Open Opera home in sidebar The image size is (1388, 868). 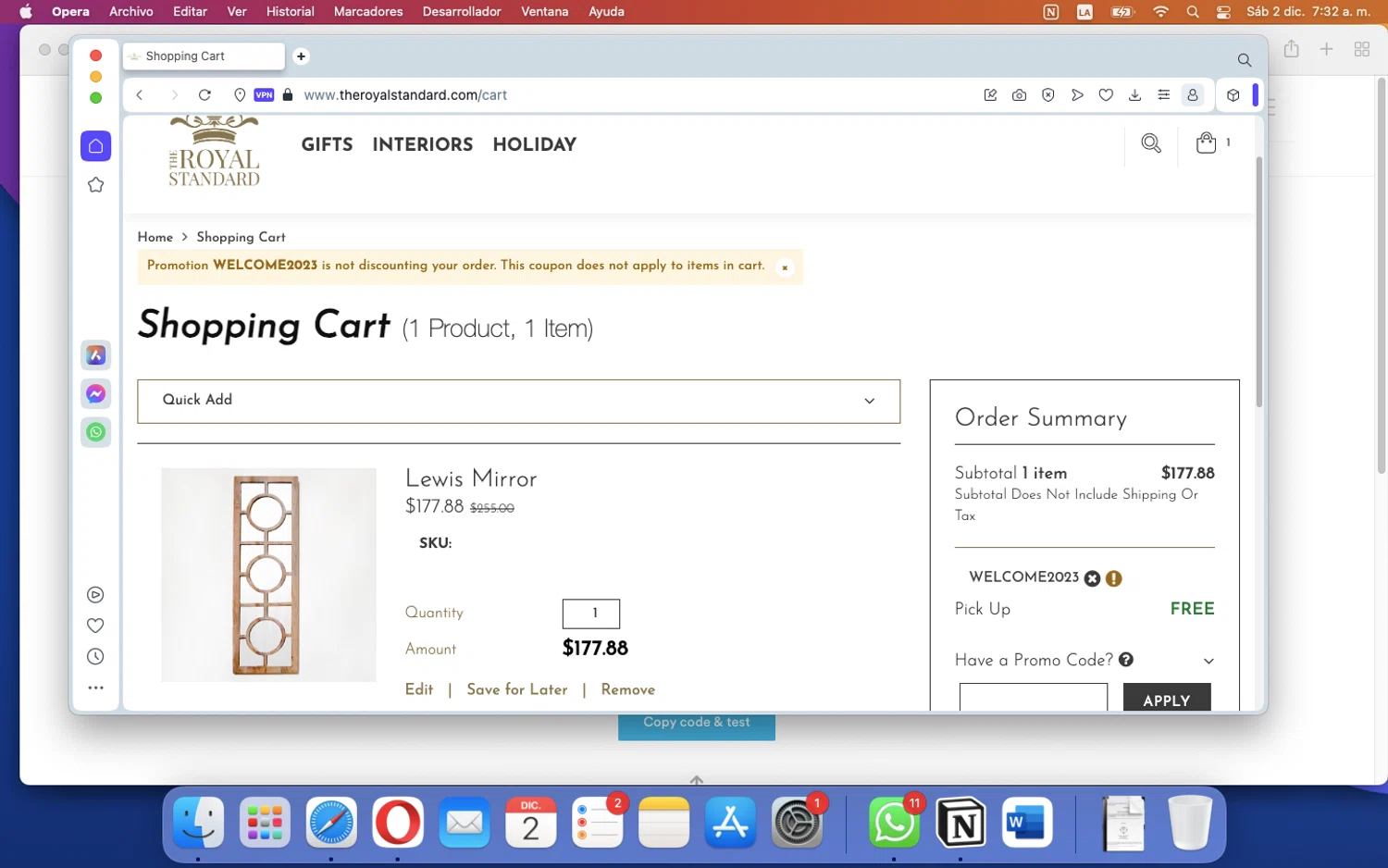[95, 146]
